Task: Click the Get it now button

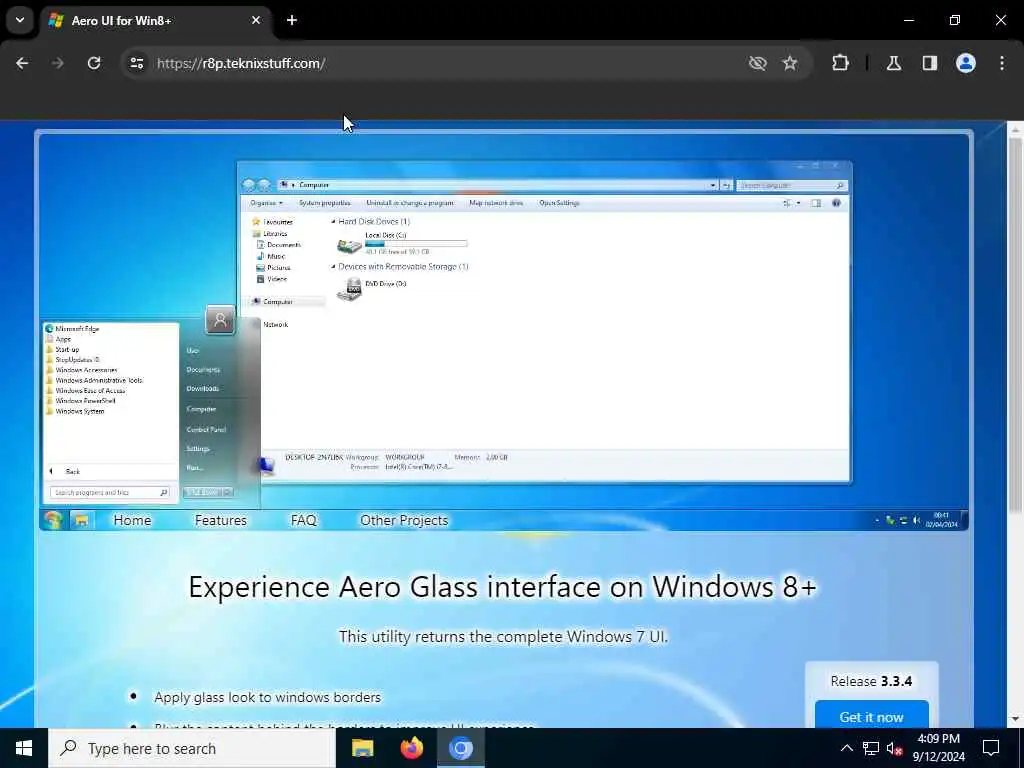Action: [x=872, y=716]
